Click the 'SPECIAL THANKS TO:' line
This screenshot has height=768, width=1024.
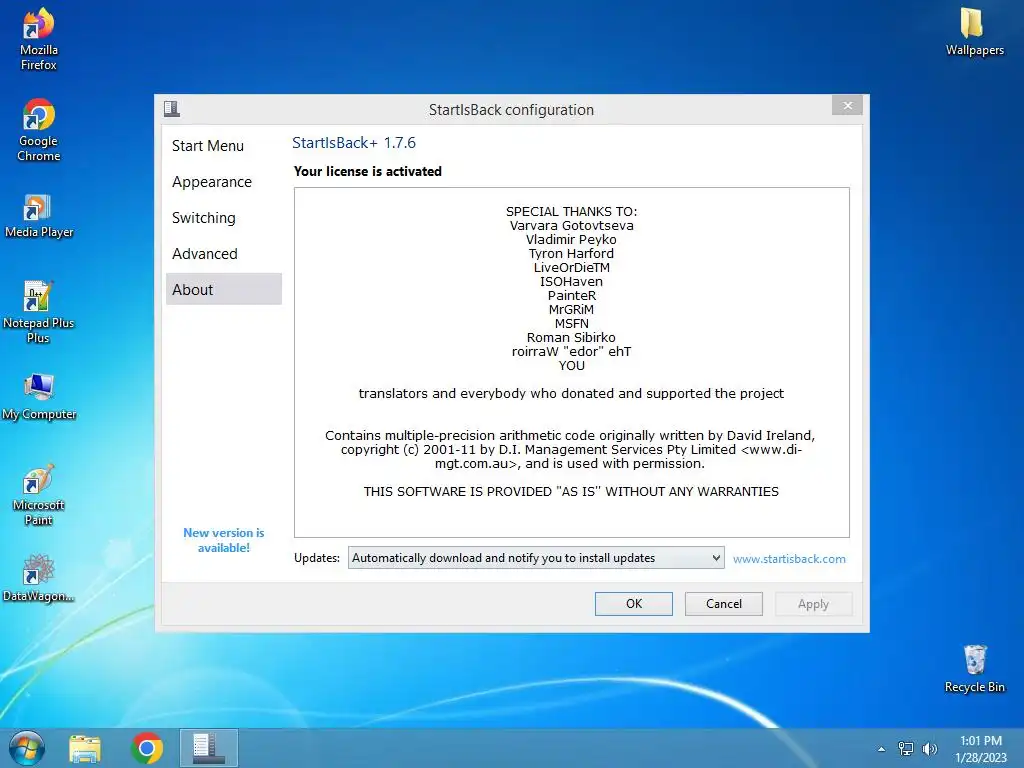click(571, 212)
